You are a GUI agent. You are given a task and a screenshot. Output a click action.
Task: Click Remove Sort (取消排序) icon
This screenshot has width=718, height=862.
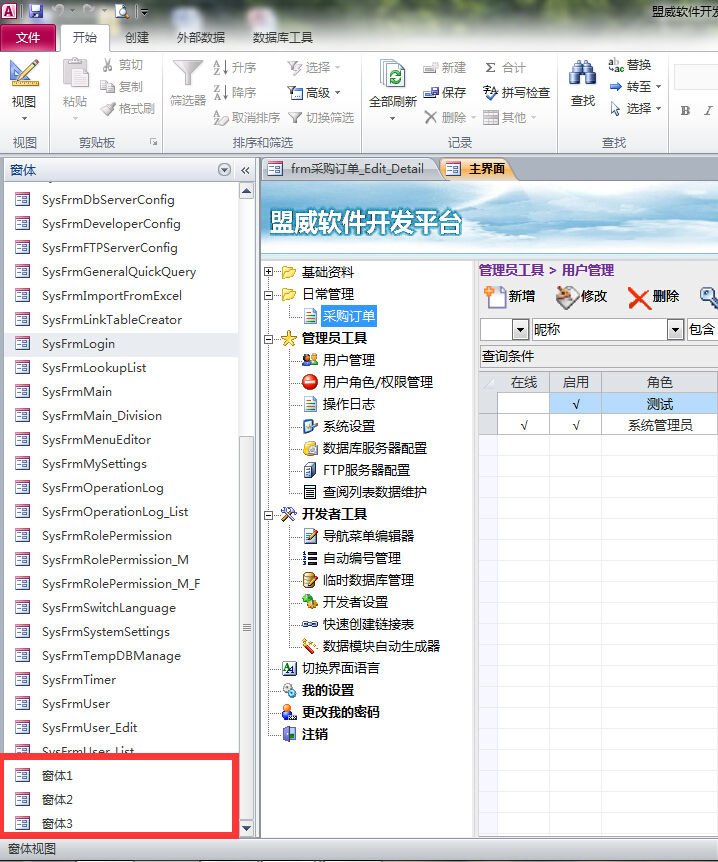click(x=220, y=118)
